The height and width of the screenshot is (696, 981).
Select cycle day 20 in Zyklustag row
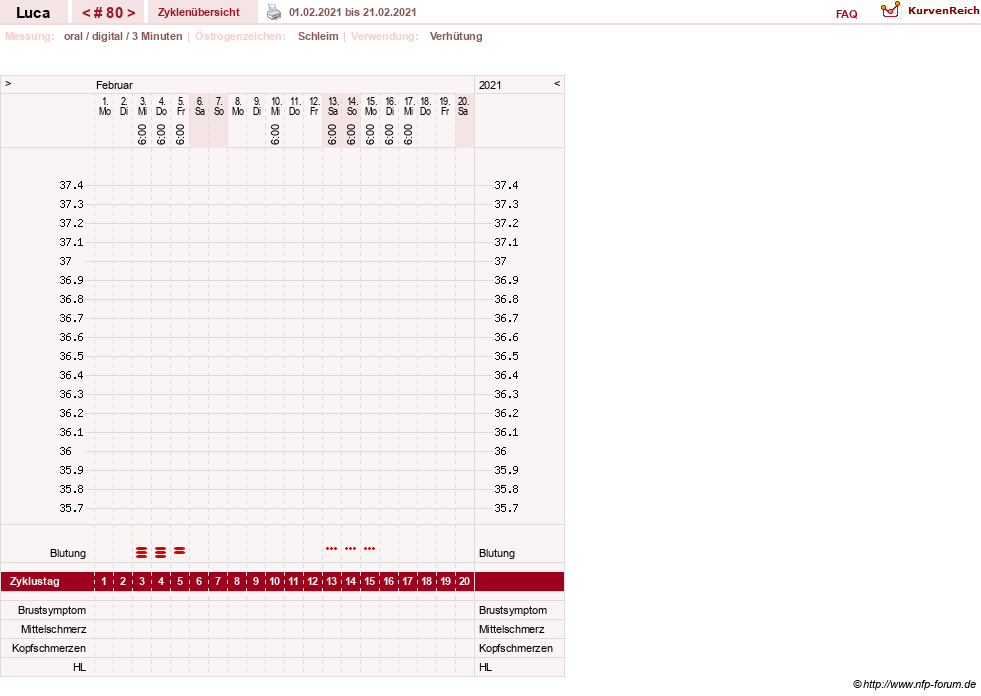pyautogui.click(x=464, y=581)
